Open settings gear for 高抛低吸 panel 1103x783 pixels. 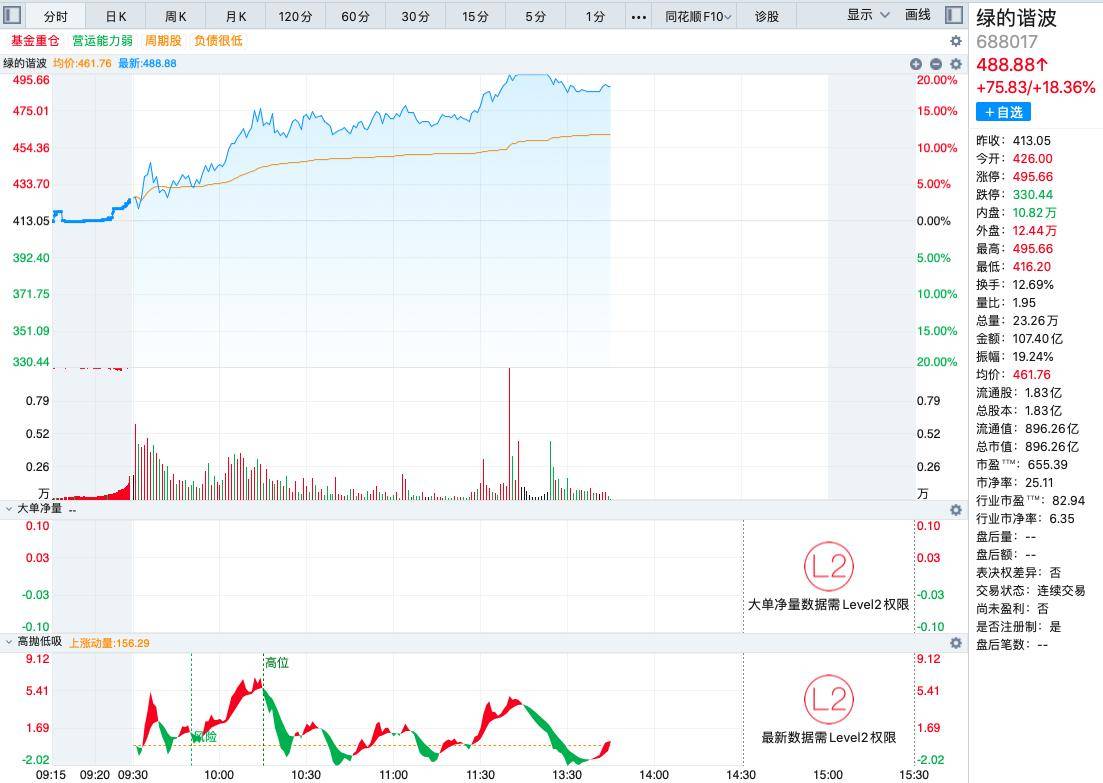click(x=955, y=643)
